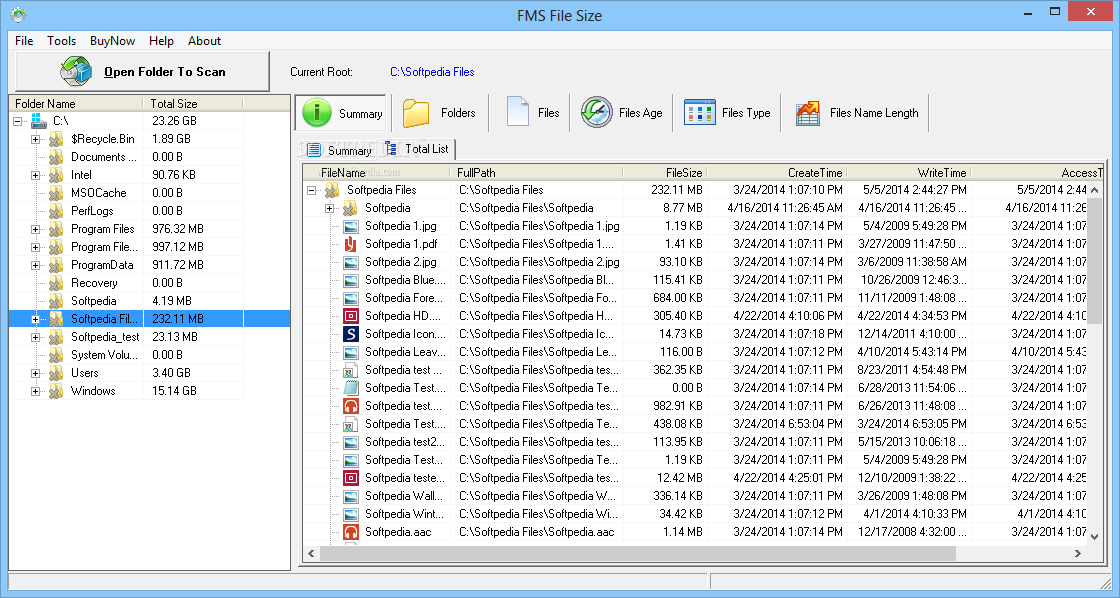Expand the Windows folder node
The width and height of the screenshot is (1120, 598).
click(x=36, y=392)
